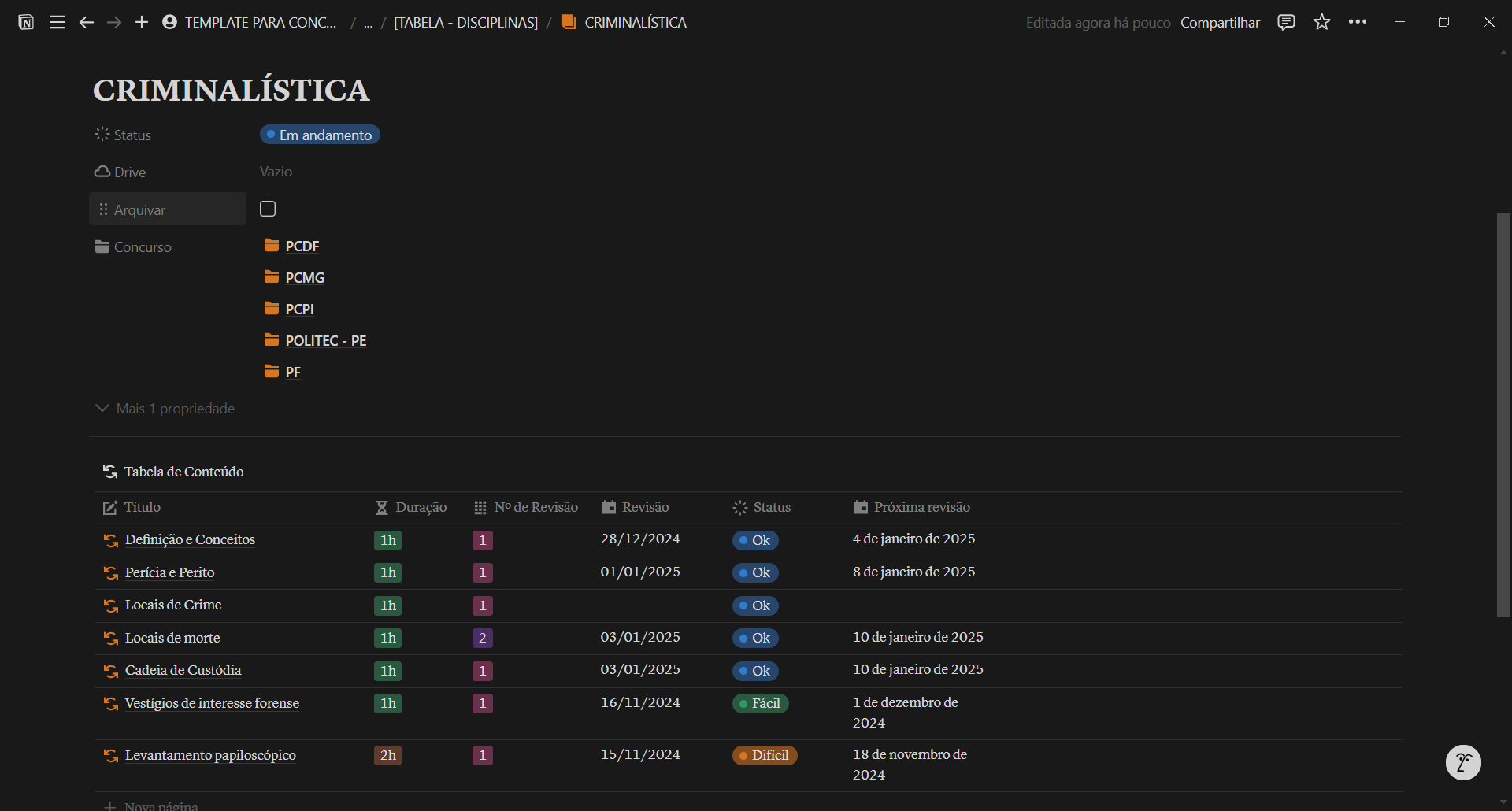Viewport: 1512px width, 811px height.
Task: Change the Difícil status of Levantamento papiloscópico
Action: [765, 755]
